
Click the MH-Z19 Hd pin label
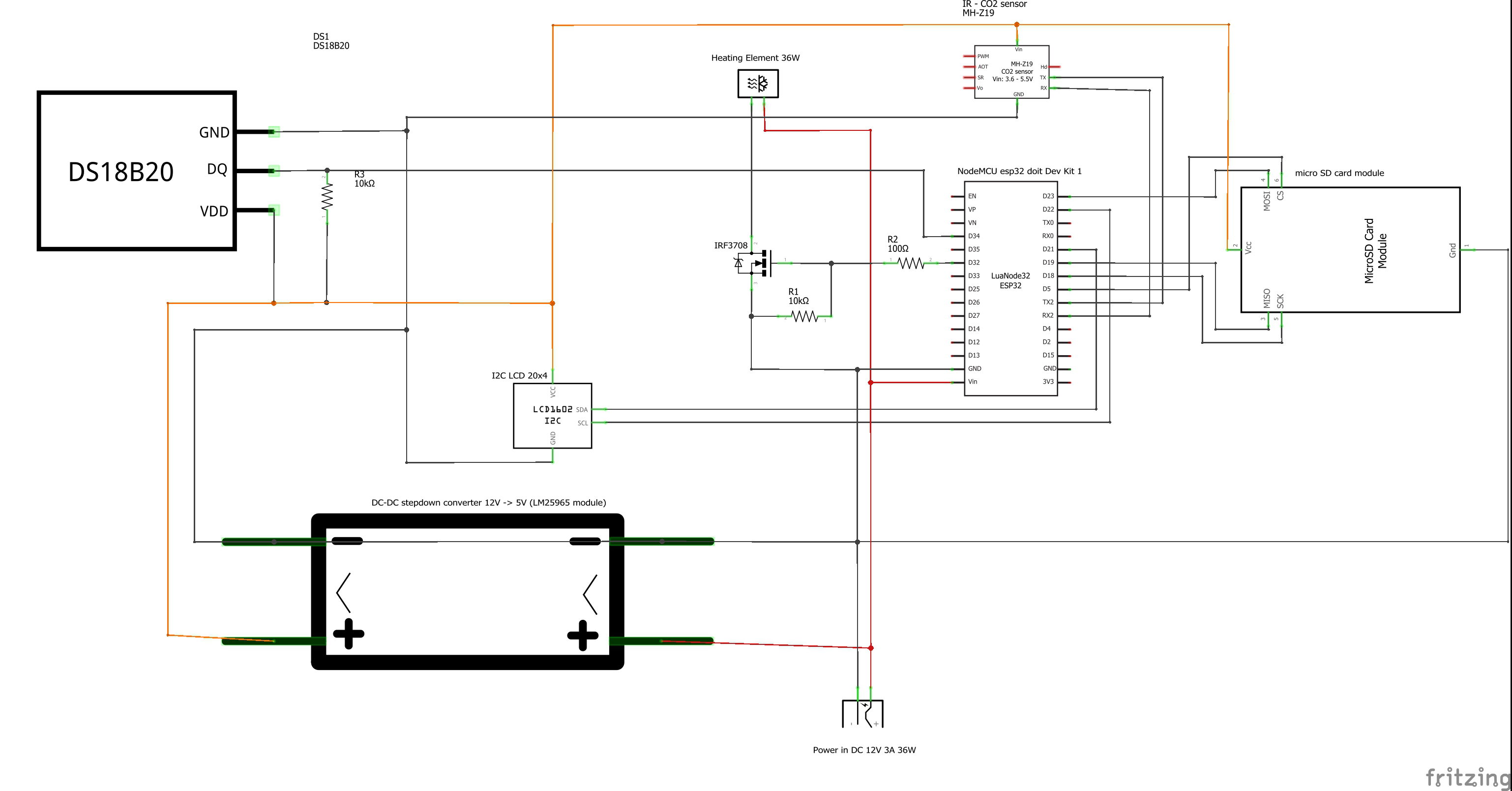(1043, 67)
